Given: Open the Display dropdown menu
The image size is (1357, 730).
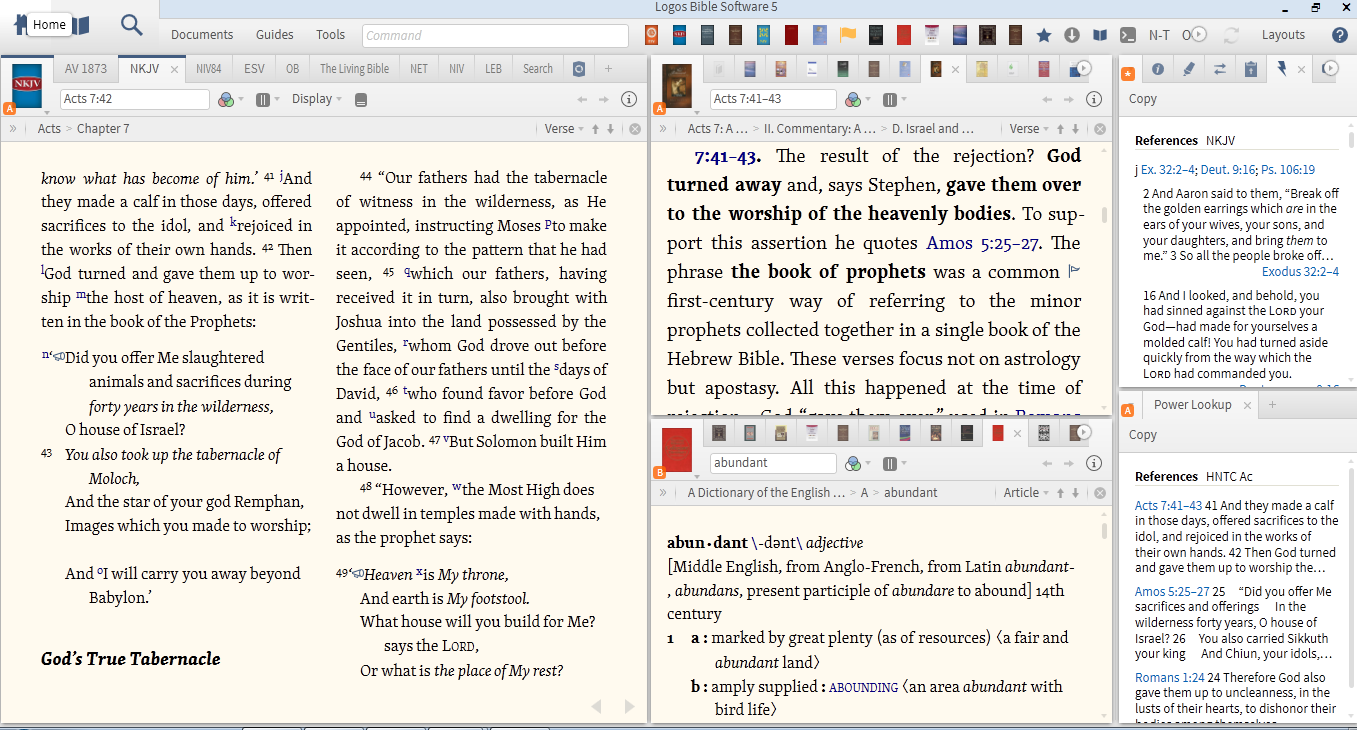Looking at the screenshot, I should [x=317, y=99].
